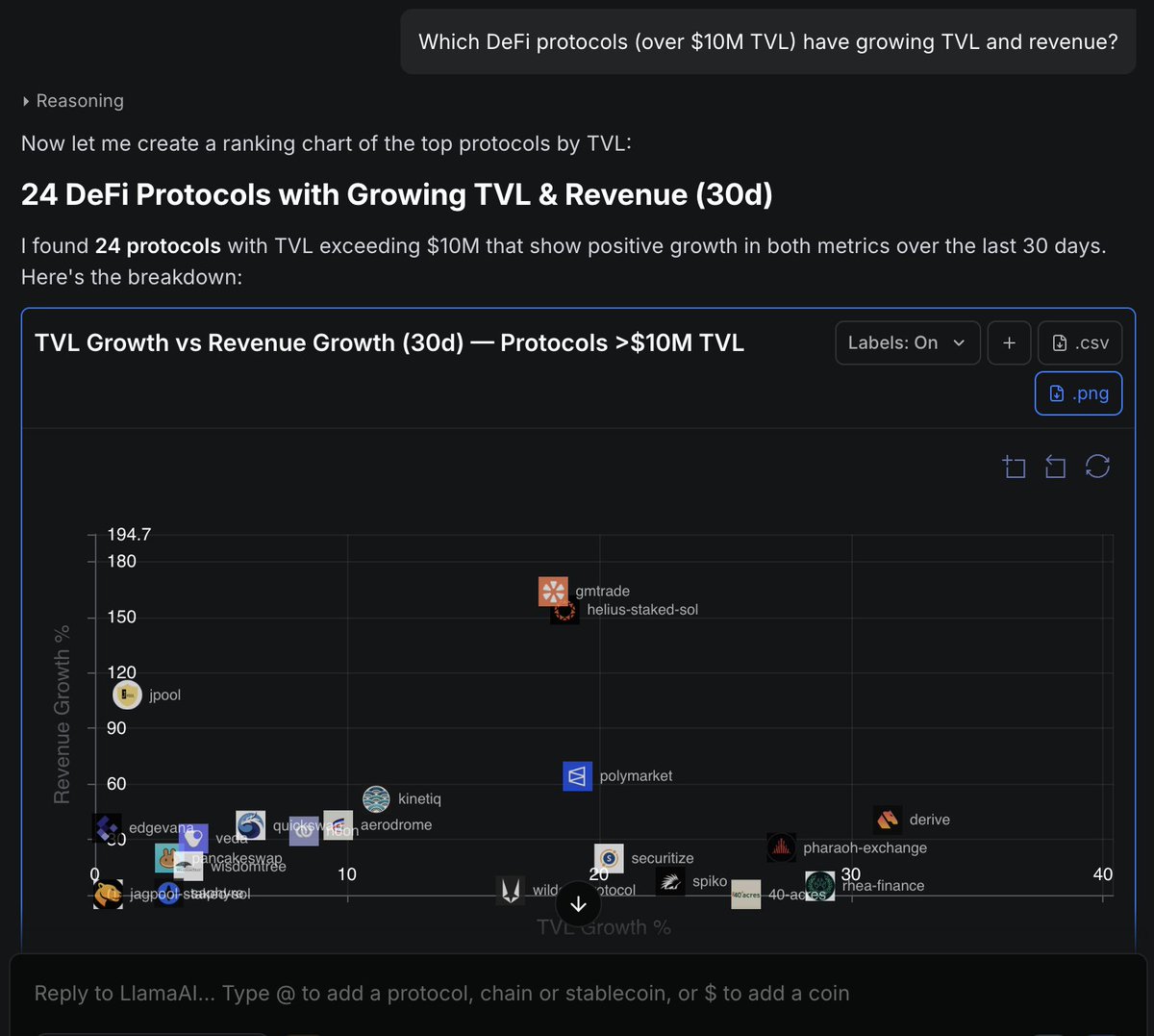This screenshot has height=1036, width=1154.
Task: Download the chart as .png
Action: pyautogui.click(x=1078, y=393)
